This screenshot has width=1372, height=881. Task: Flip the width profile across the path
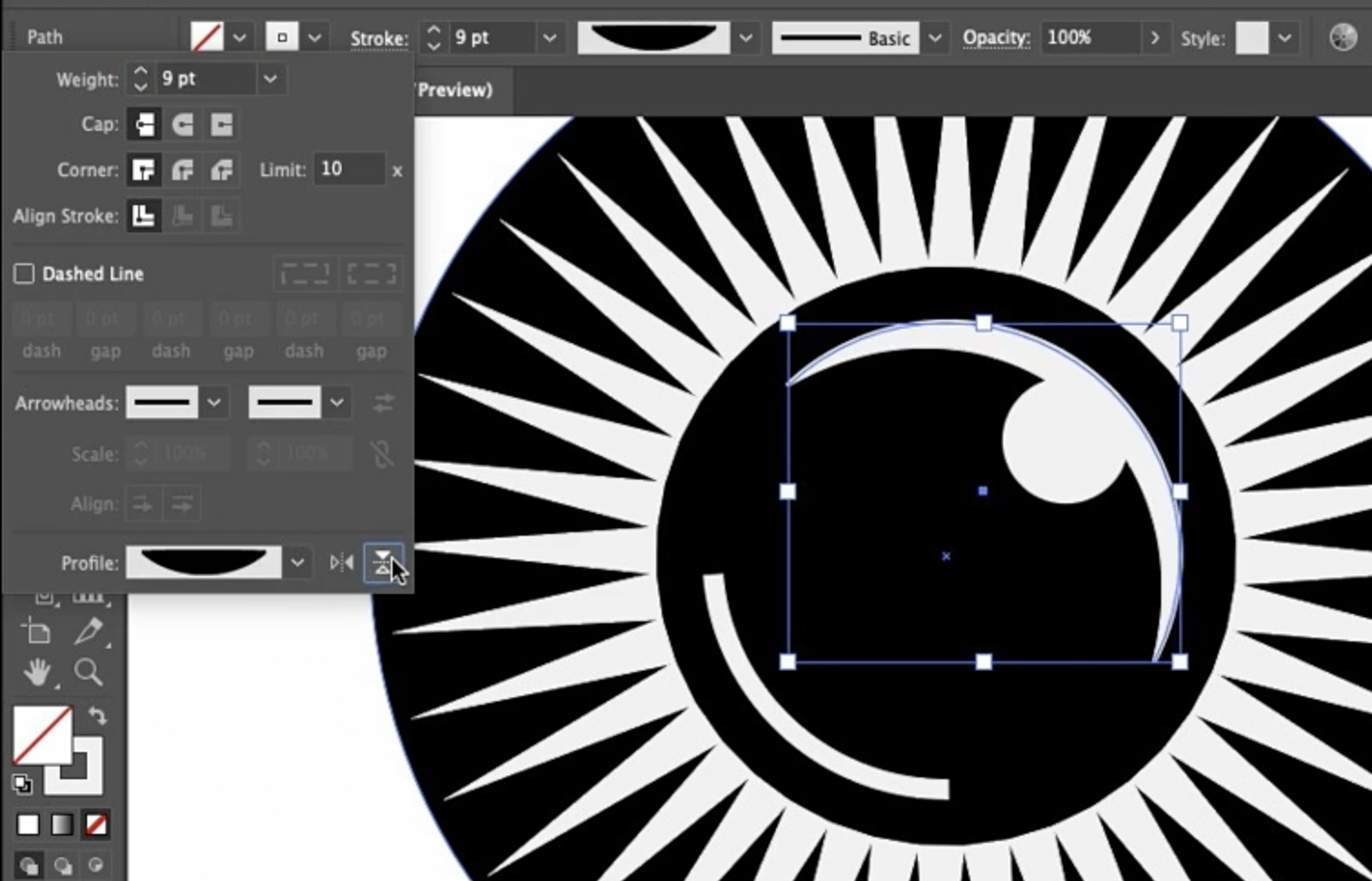tap(383, 563)
